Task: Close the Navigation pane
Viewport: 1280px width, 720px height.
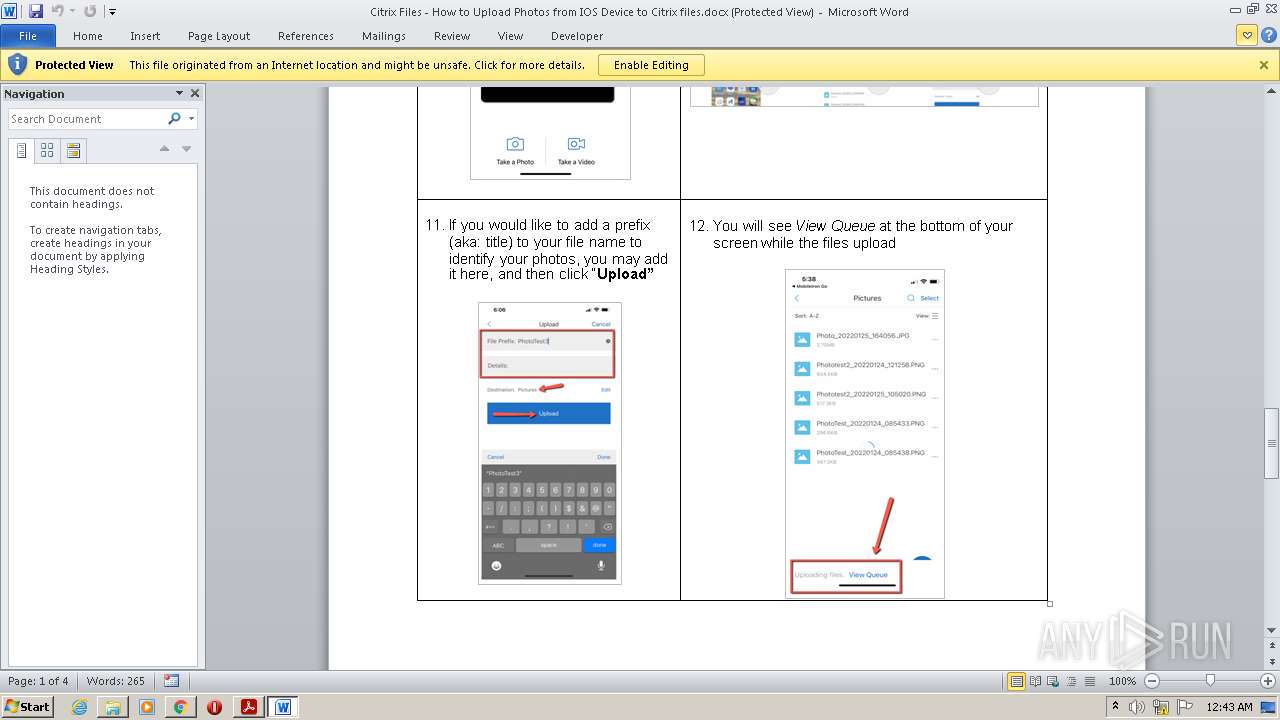Action: [195, 93]
